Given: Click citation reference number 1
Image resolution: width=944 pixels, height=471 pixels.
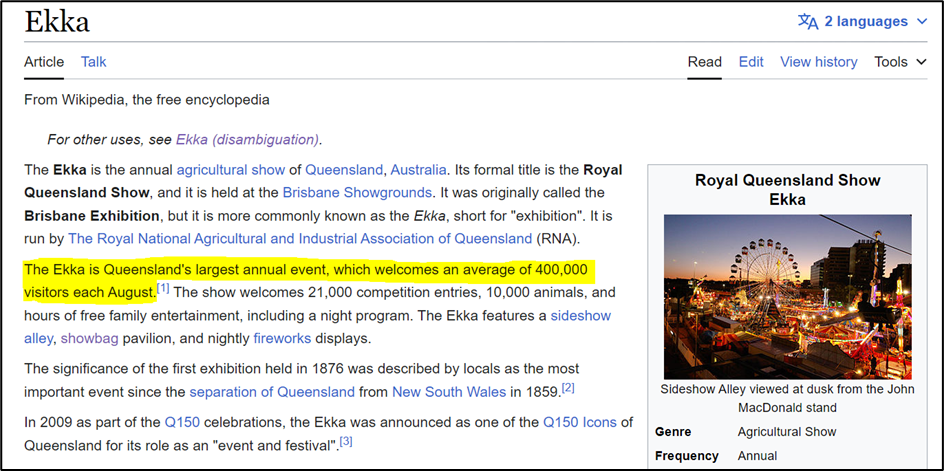Looking at the screenshot, I should click(164, 289).
